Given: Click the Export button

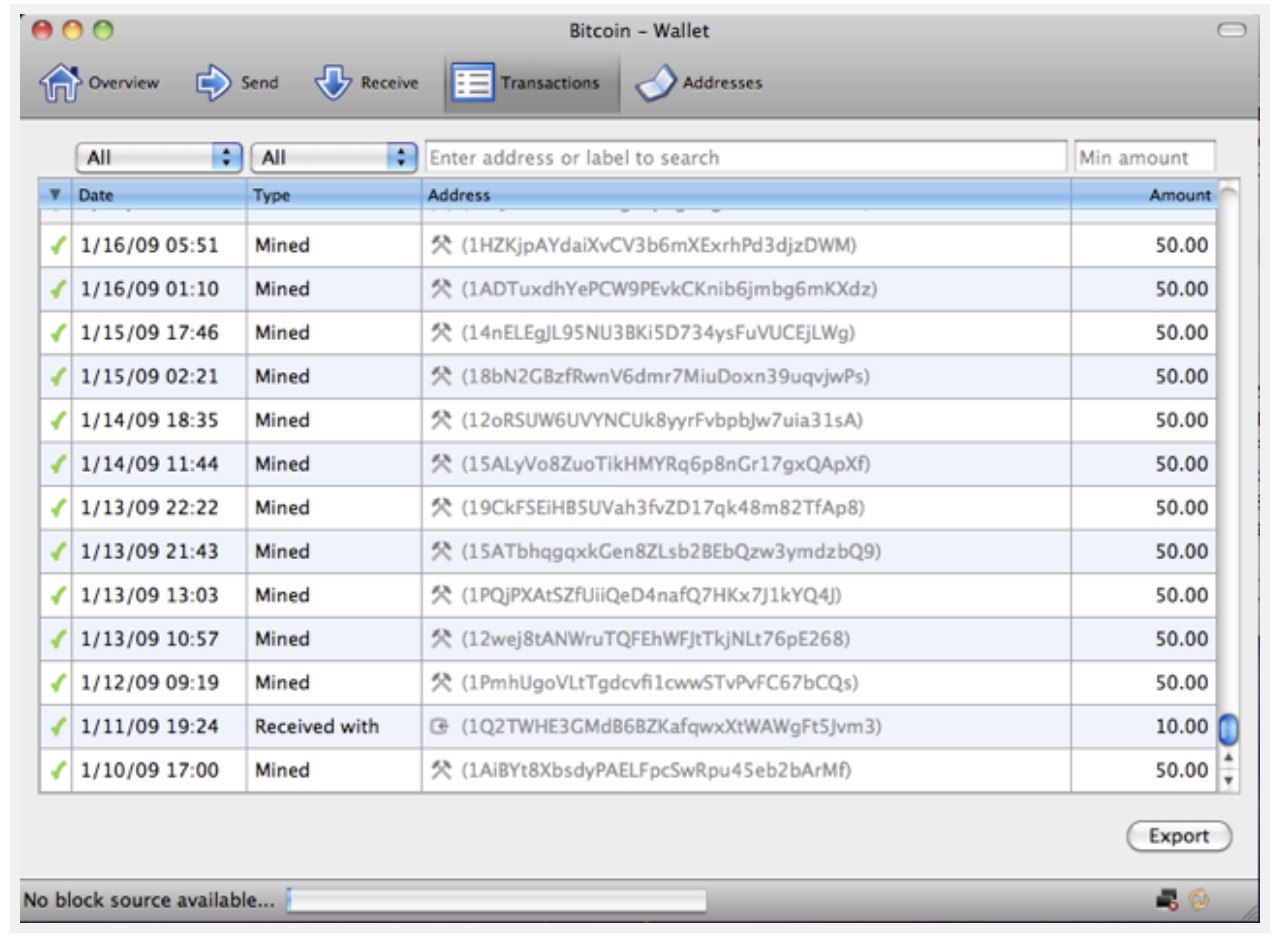Looking at the screenshot, I should click(x=1179, y=837).
